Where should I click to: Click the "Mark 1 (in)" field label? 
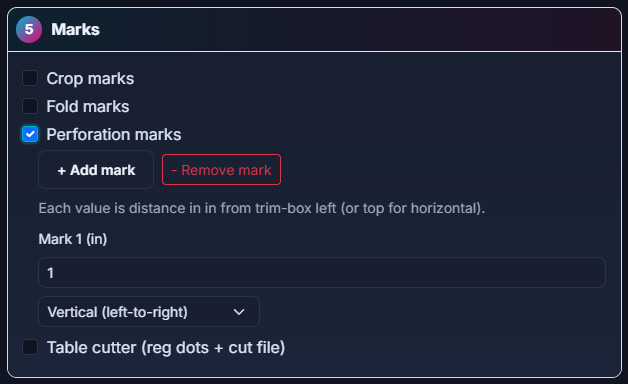[x=73, y=239]
